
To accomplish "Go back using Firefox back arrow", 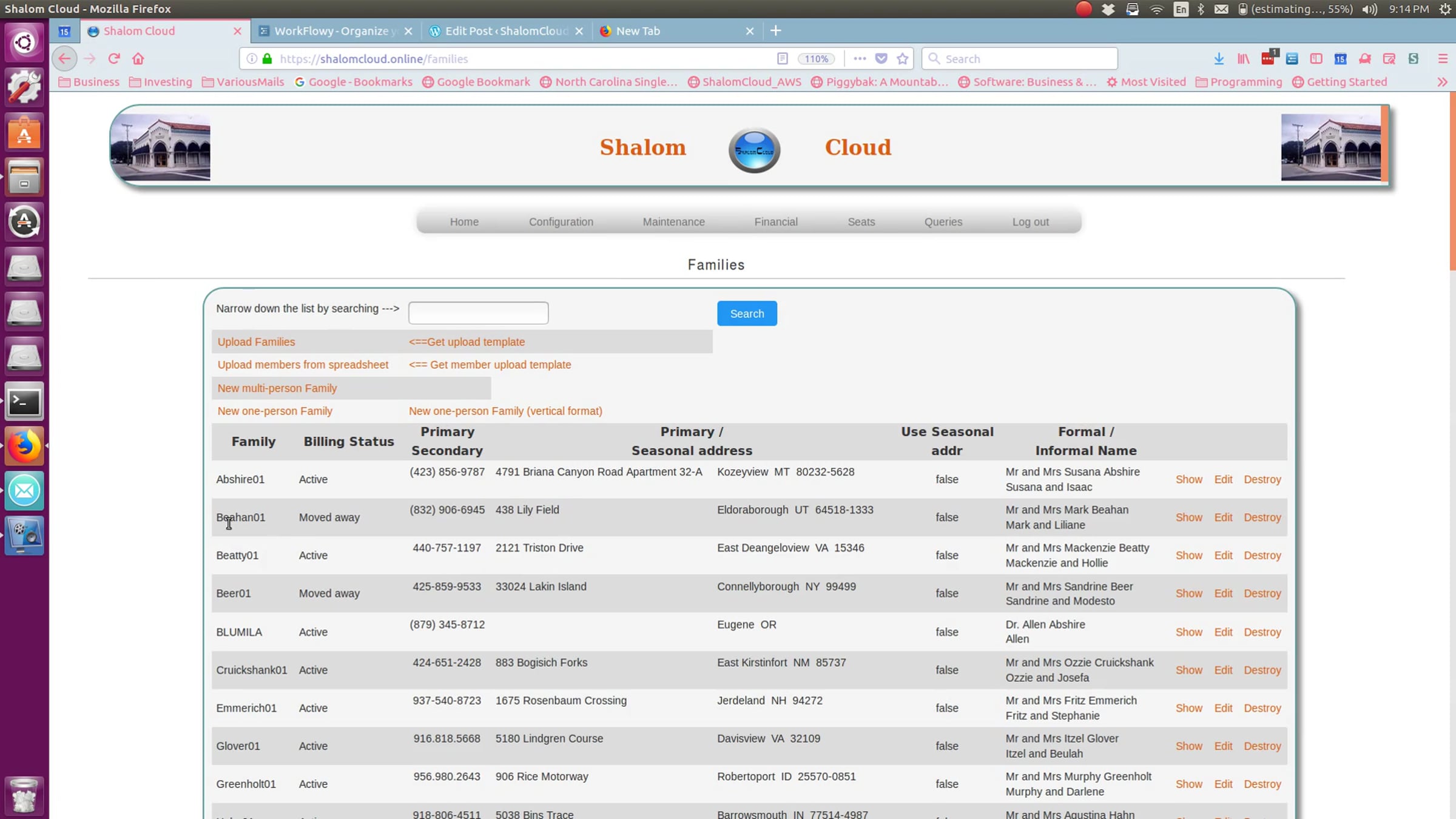I will pyautogui.click(x=64, y=58).
